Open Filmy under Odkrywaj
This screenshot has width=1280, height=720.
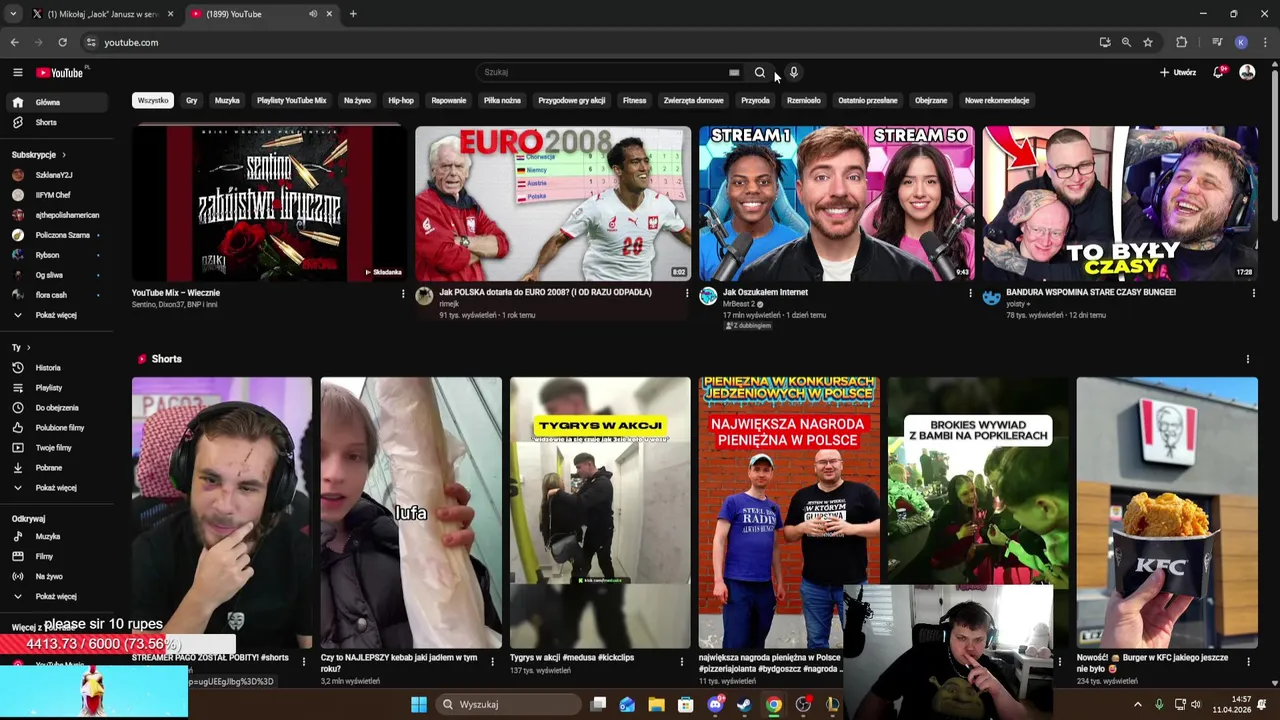[x=58, y=556]
